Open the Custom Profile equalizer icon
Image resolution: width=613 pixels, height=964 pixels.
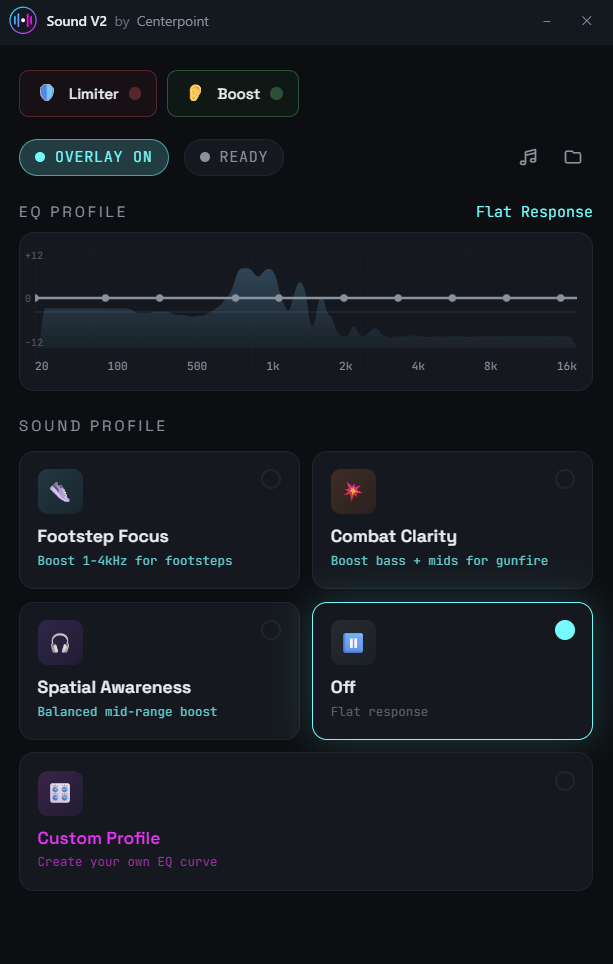(60, 793)
